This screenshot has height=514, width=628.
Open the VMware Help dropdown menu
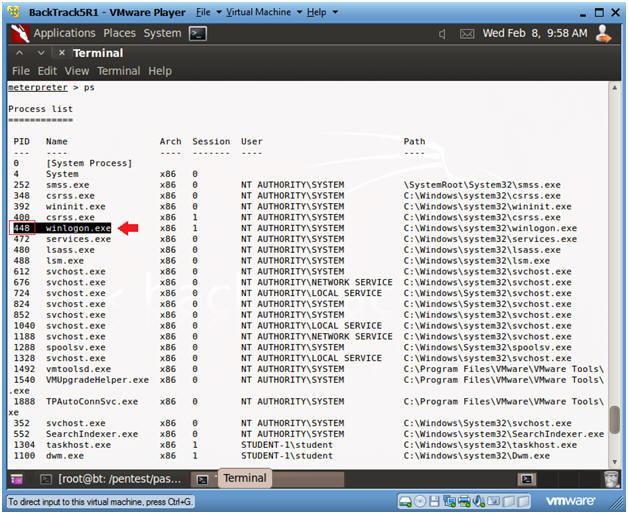[322, 12]
